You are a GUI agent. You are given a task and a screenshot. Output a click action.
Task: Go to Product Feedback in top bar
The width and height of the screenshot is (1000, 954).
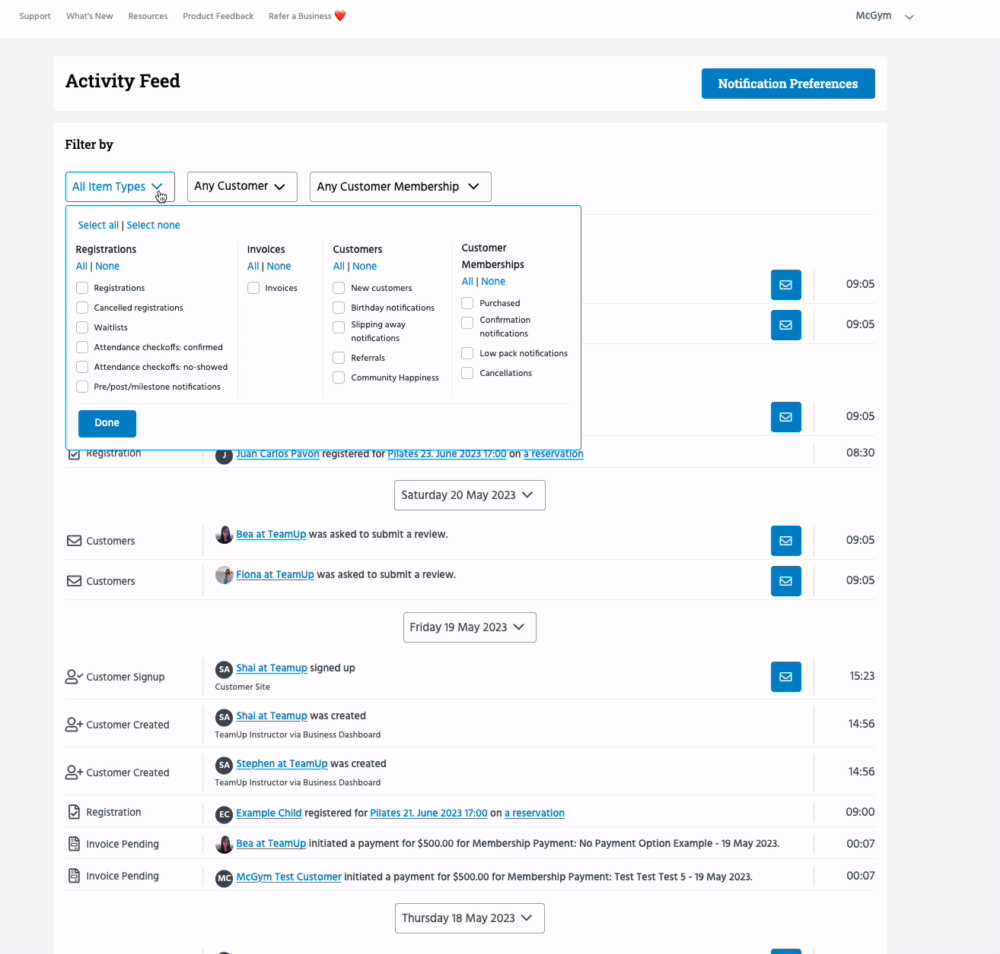pyautogui.click(x=218, y=16)
